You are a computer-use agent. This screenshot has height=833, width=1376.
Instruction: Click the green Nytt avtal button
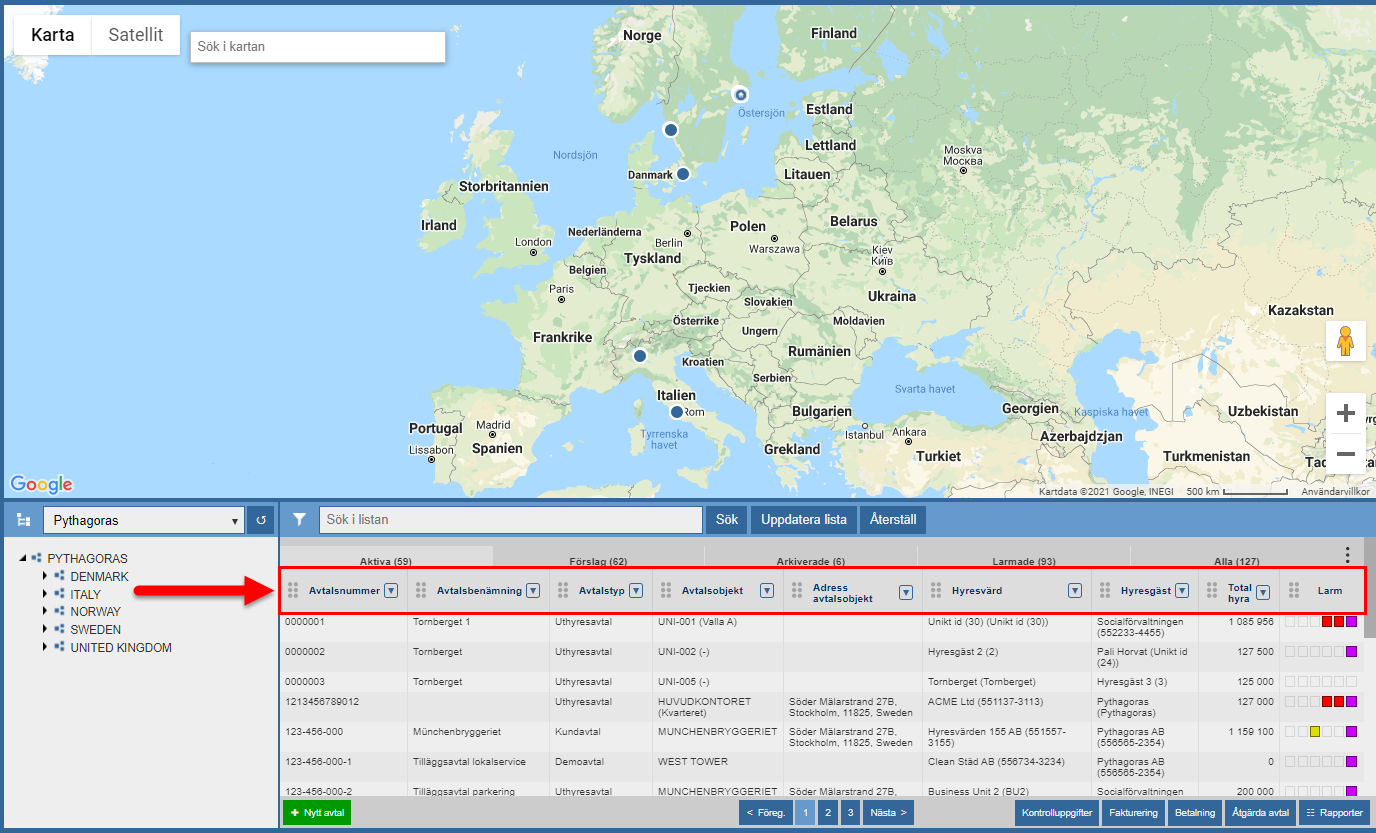(x=317, y=813)
